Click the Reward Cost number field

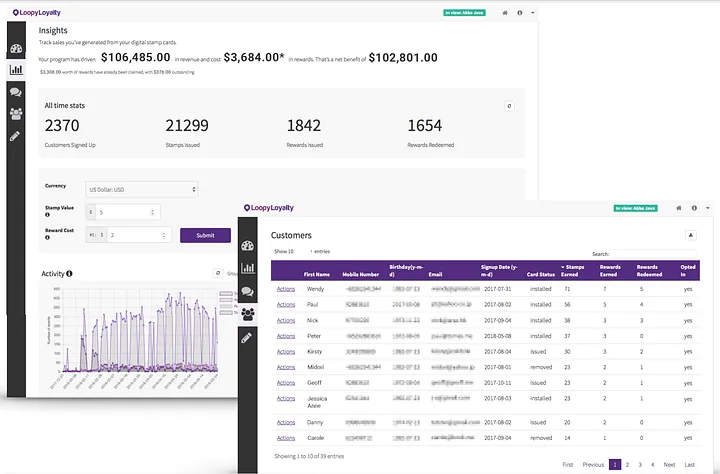tap(139, 235)
